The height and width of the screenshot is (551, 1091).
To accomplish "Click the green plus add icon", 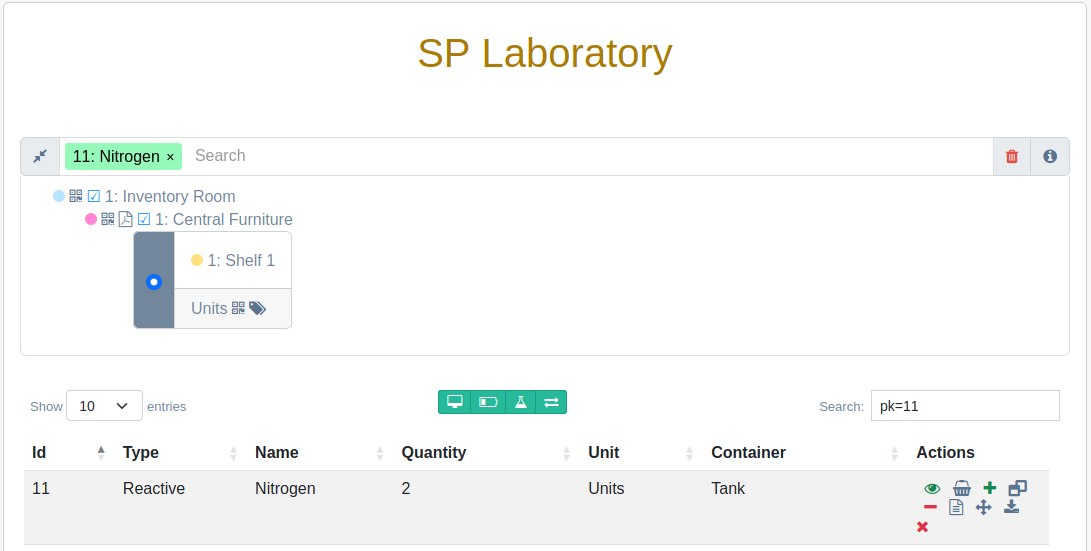I will (x=989, y=488).
